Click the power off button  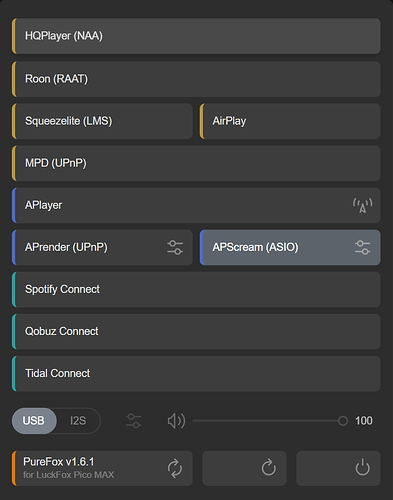point(338,468)
